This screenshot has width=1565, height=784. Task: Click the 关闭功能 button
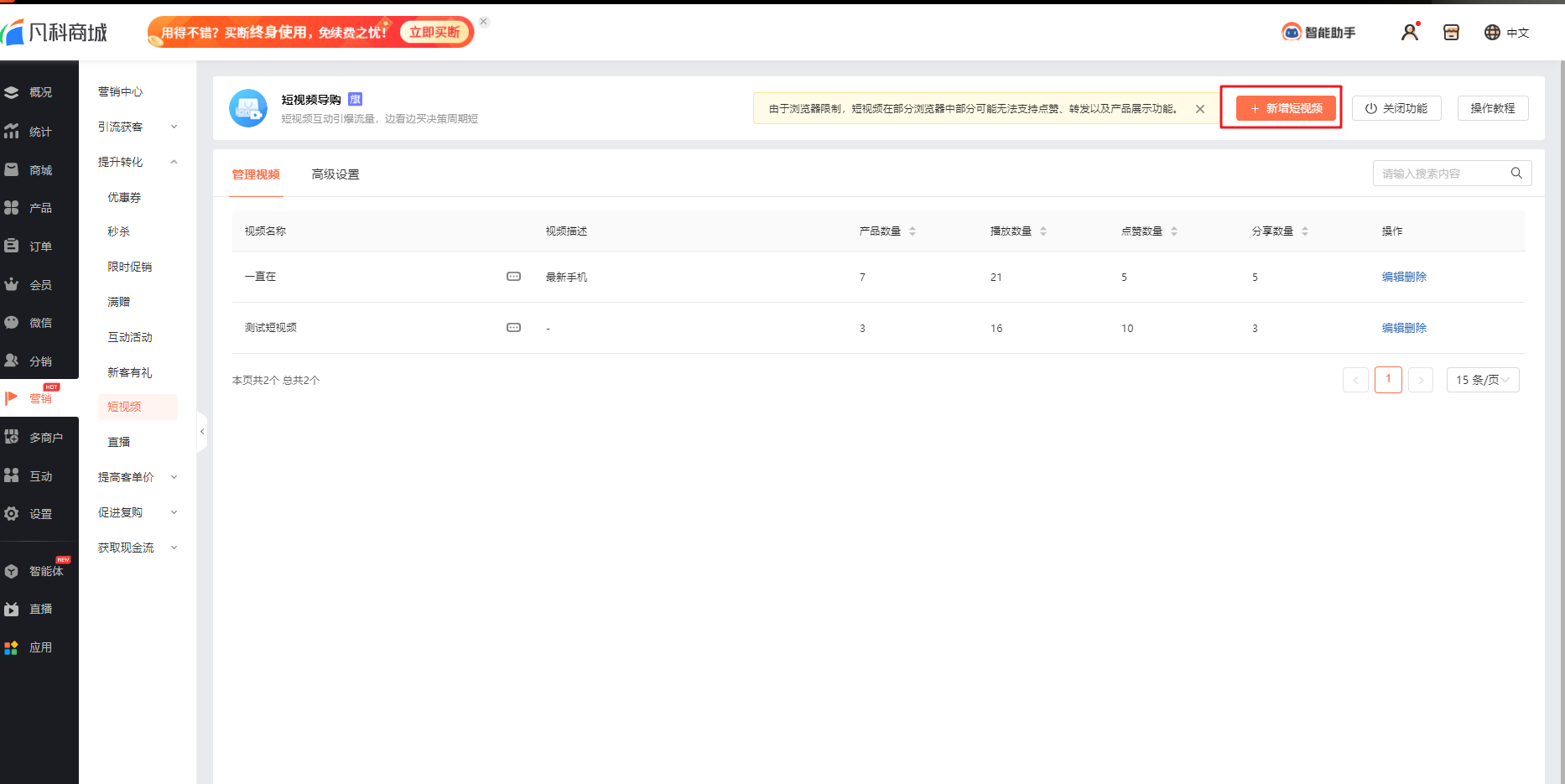(1396, 108)
